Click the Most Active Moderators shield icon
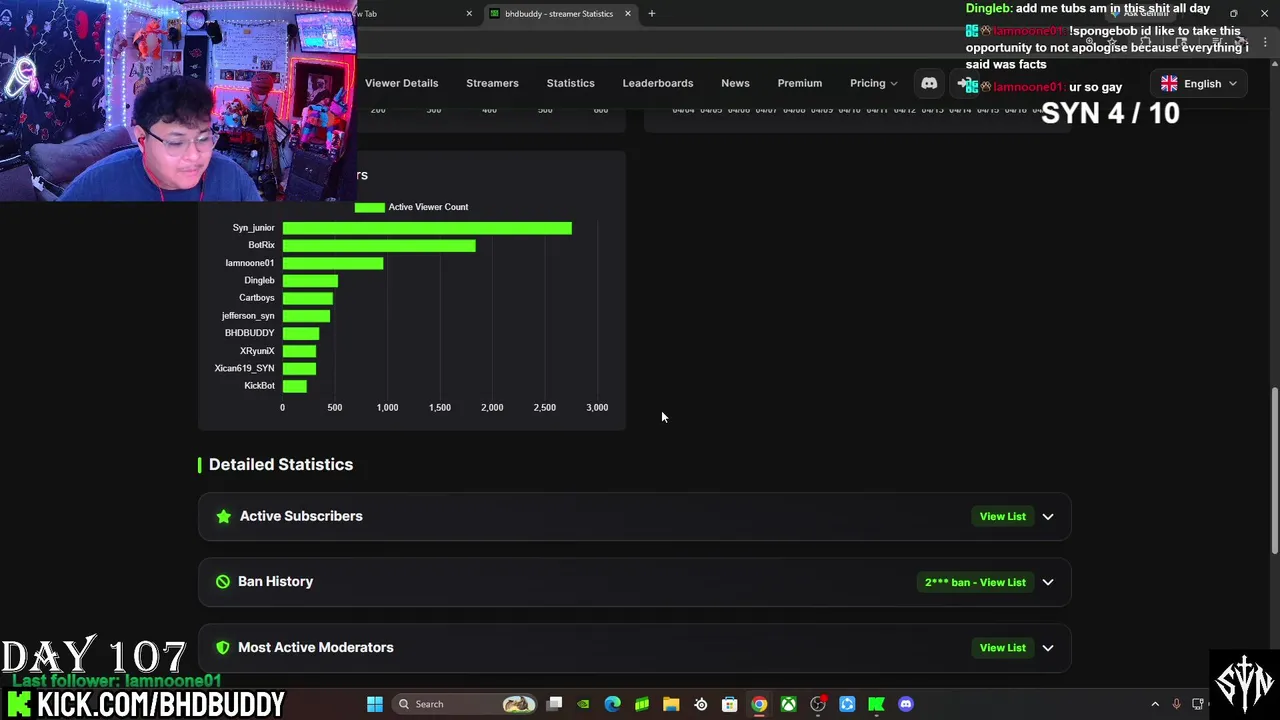Image resolution: width=1280 pixels, height=720 pixels. 223,647
